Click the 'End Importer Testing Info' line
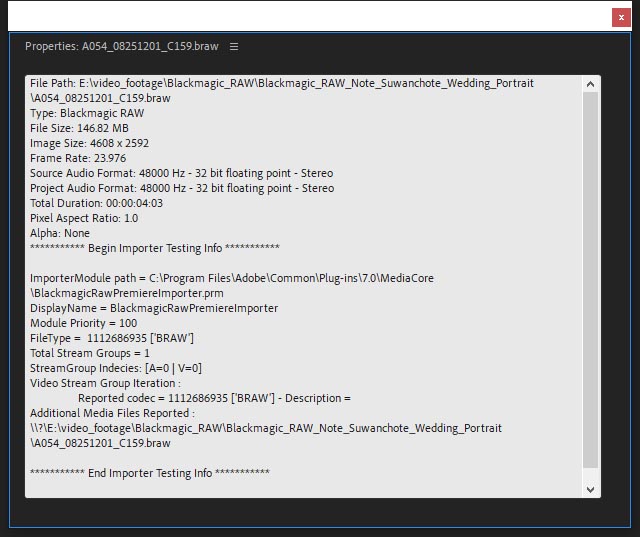 pos(150,473)
